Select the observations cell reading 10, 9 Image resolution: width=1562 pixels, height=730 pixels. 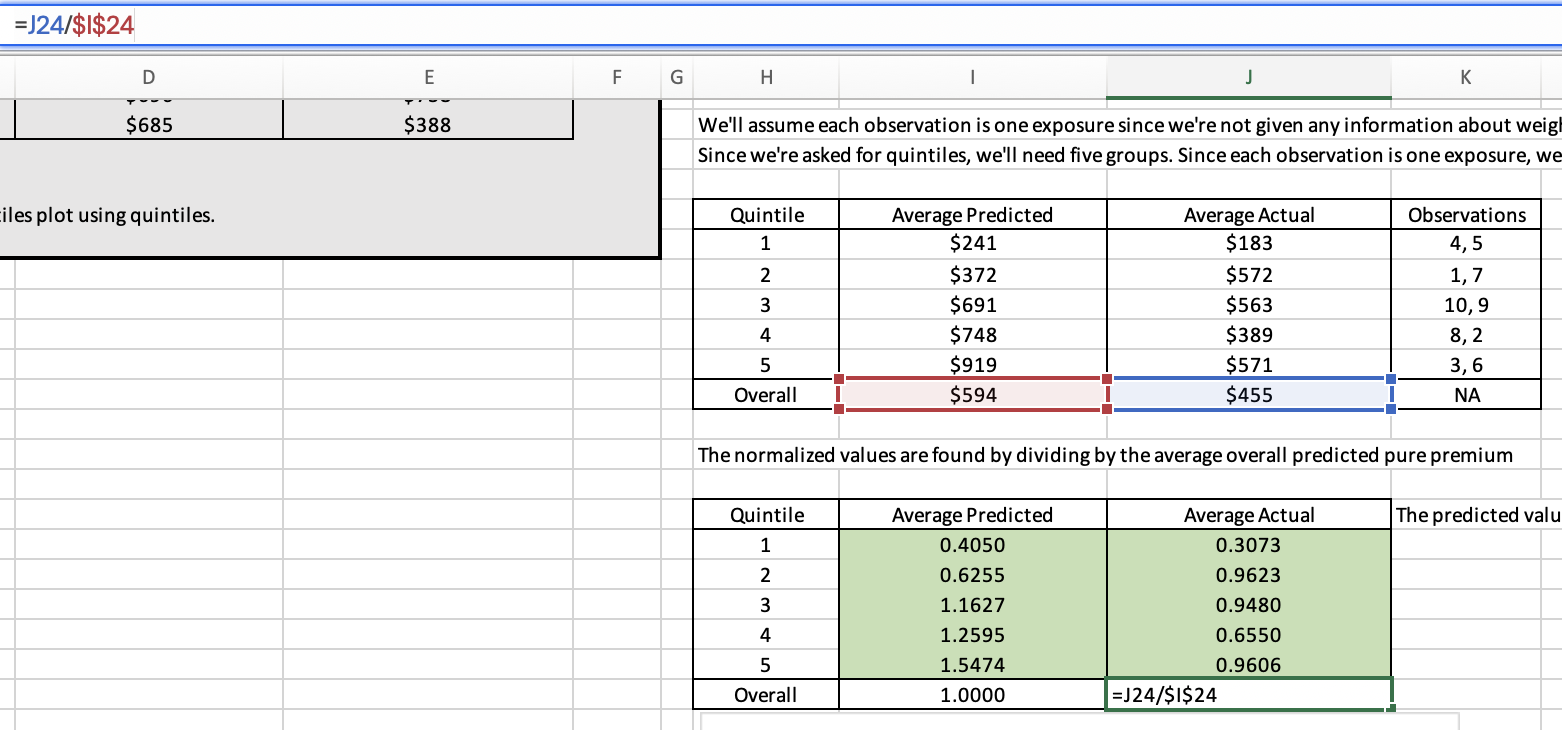[1466, 305]
